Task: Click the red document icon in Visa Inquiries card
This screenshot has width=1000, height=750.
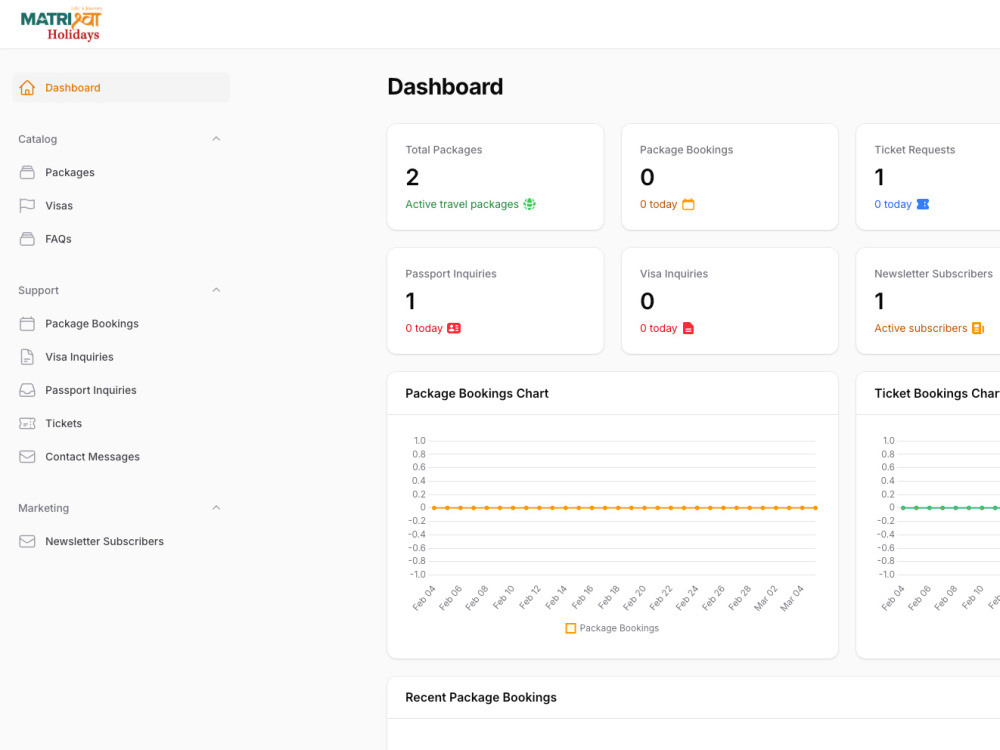Action: click(x=688, y=328)
